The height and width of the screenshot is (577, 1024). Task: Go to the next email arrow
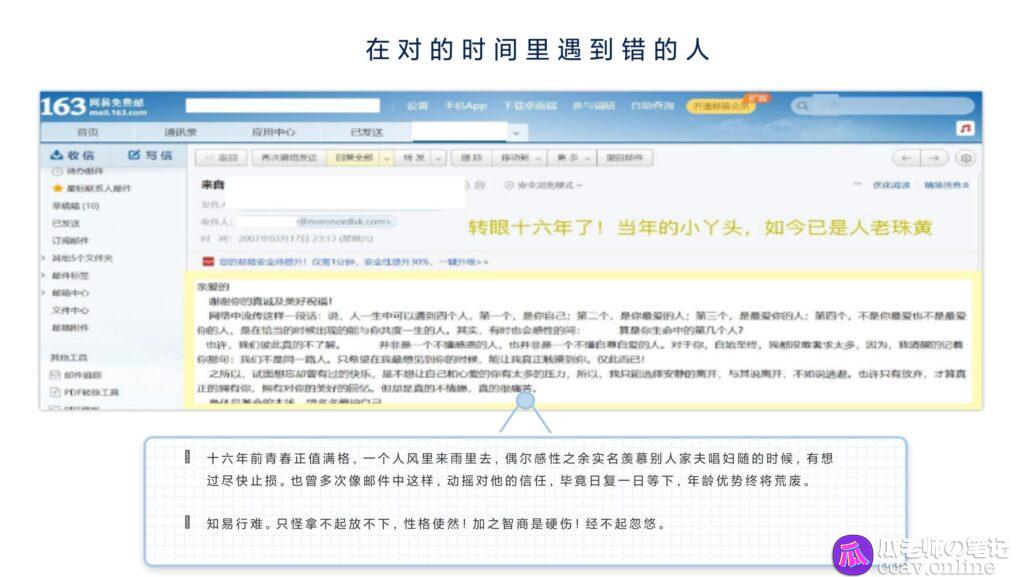(934, 158)
